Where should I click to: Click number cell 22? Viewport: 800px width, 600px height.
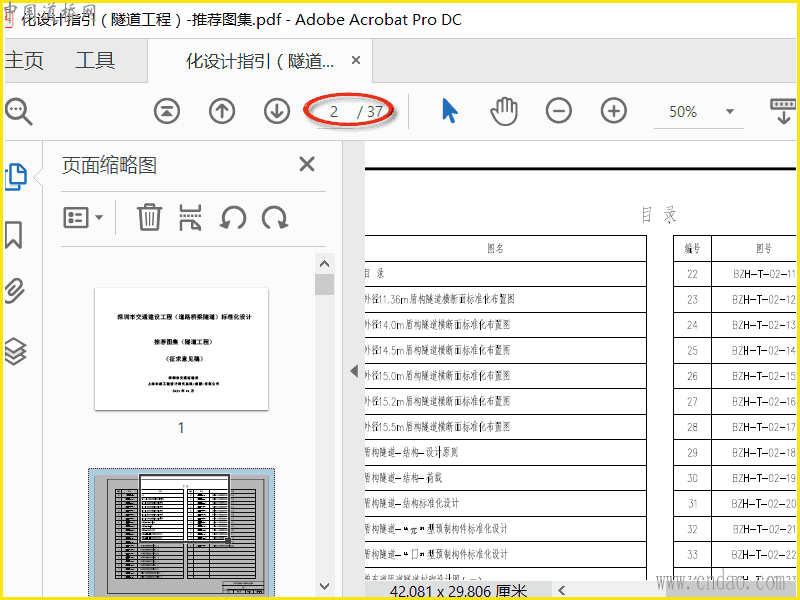[692, 274]
